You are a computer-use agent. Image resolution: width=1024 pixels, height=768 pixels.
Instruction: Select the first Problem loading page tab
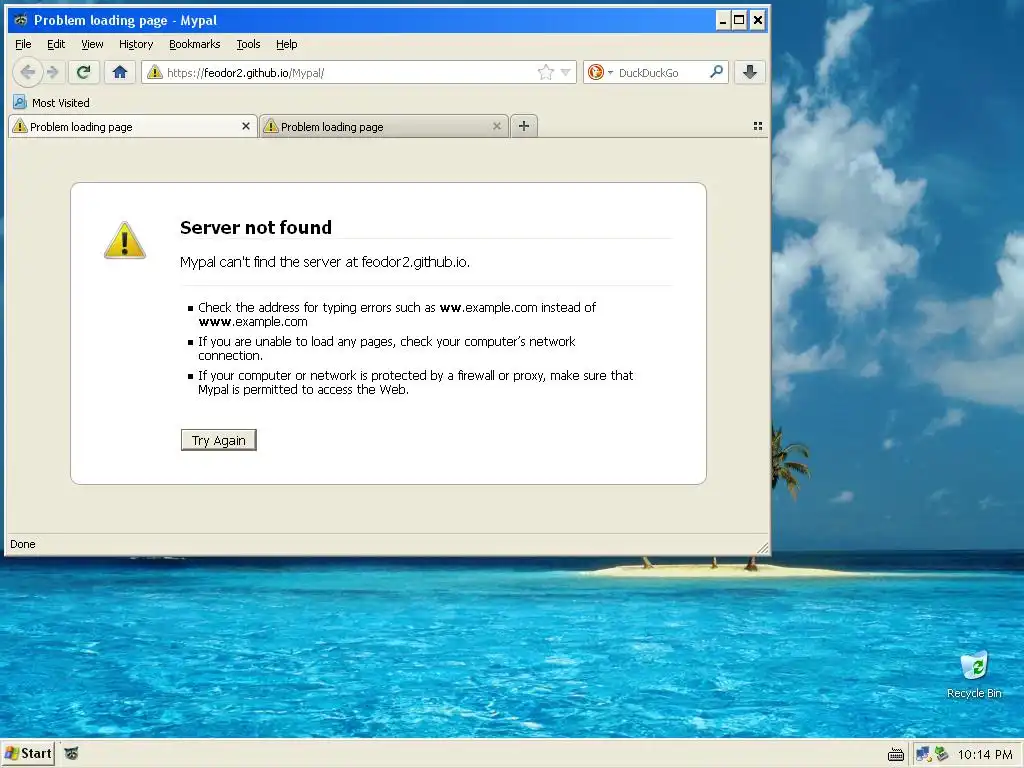133,127
